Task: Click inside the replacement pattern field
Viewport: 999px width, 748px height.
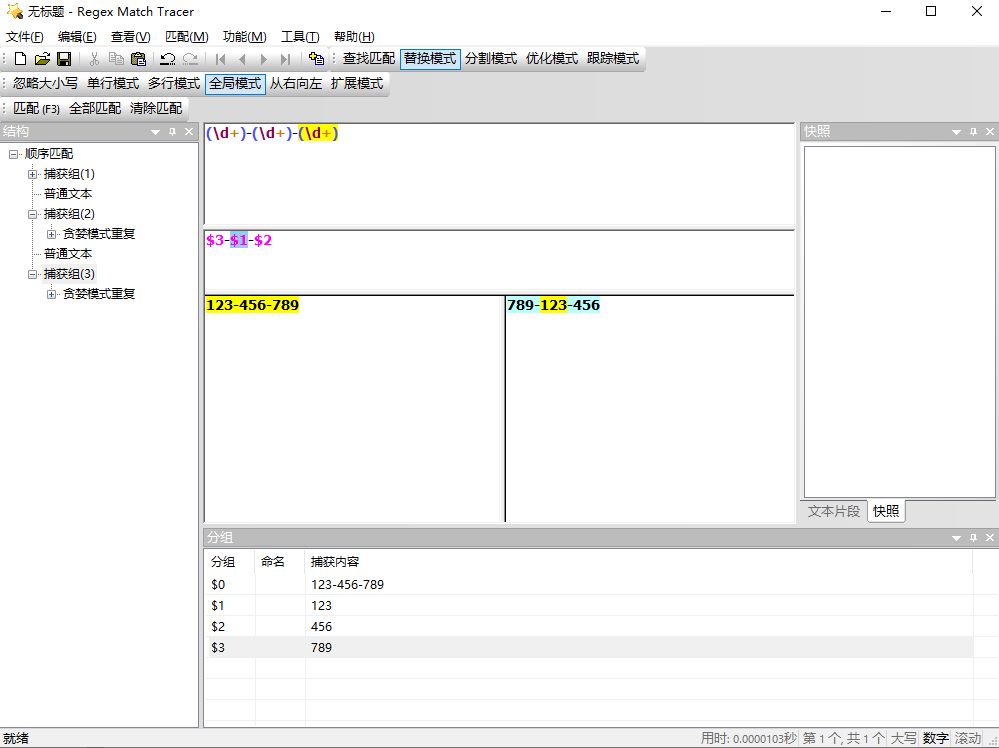Action: point(499,261)
